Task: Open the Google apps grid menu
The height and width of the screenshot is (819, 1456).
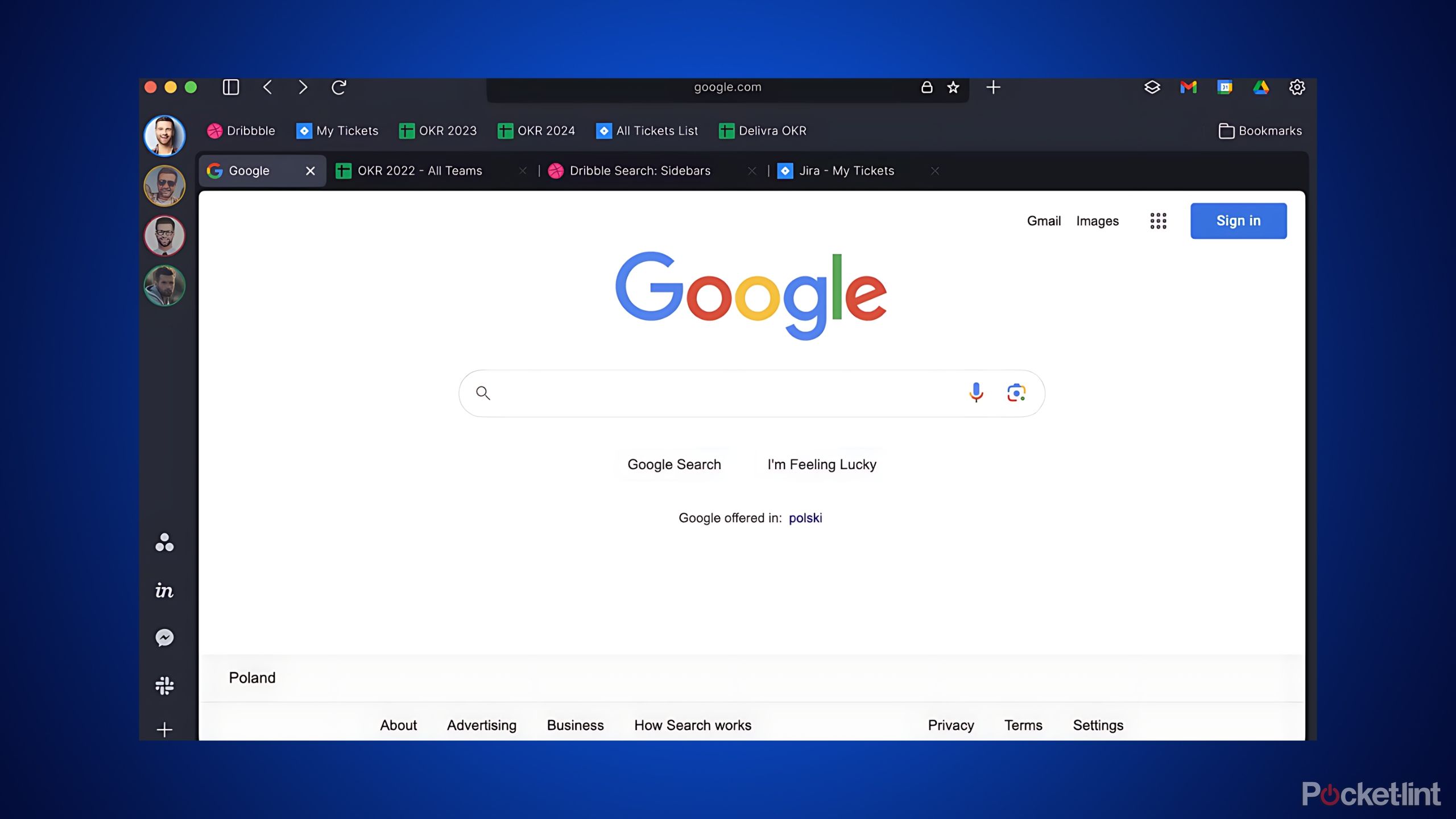Action: pyautogui.click(x=1157, y=221)
